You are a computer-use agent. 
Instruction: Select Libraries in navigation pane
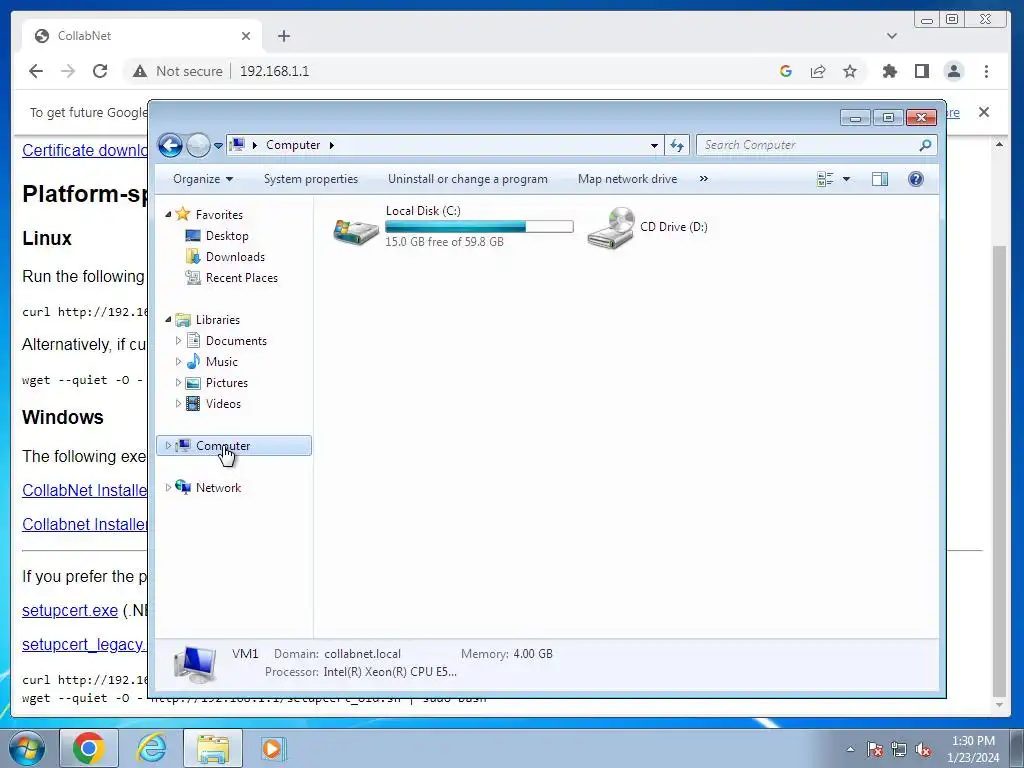(x=217, y=319)
